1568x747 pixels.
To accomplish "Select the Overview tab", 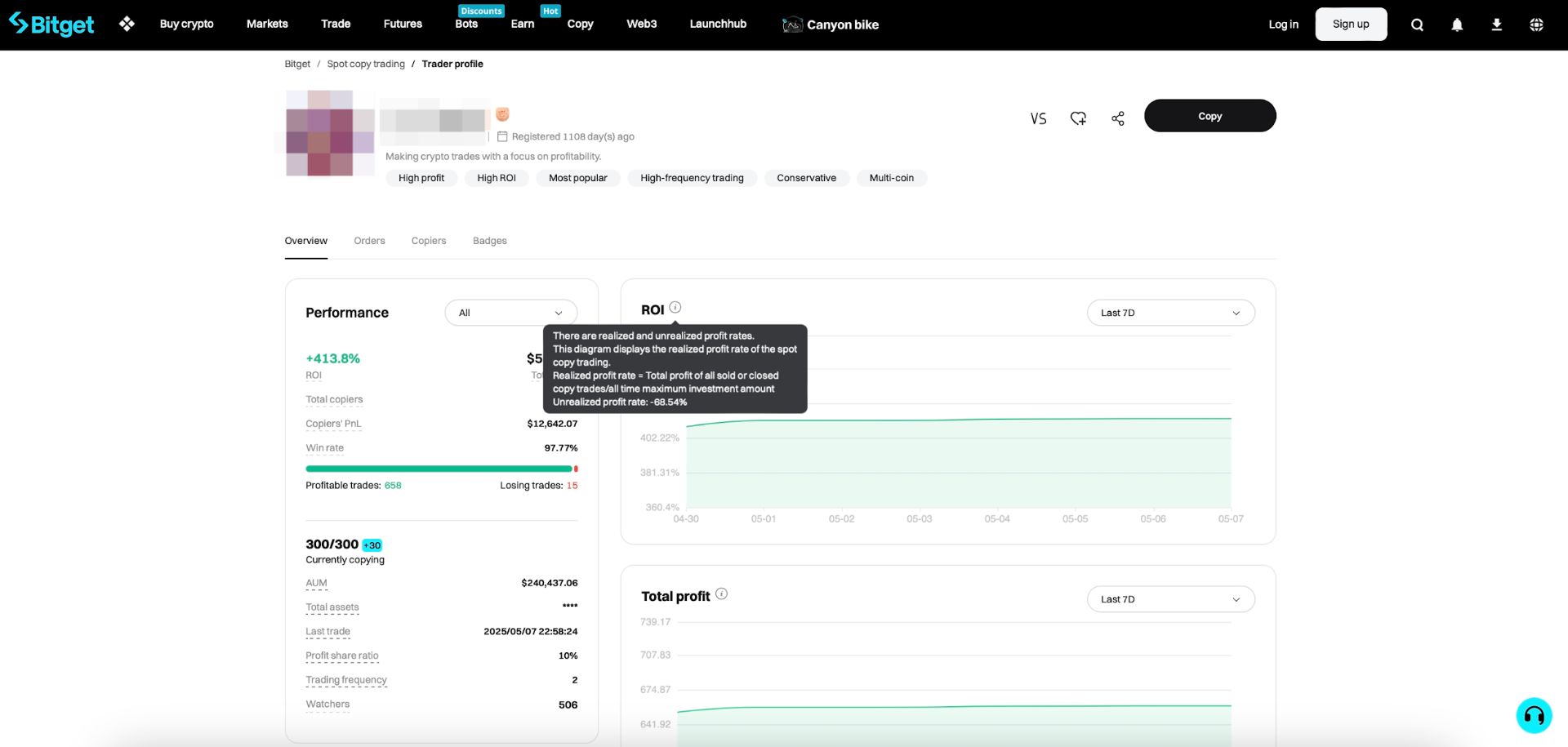I will tap(305, 241).
